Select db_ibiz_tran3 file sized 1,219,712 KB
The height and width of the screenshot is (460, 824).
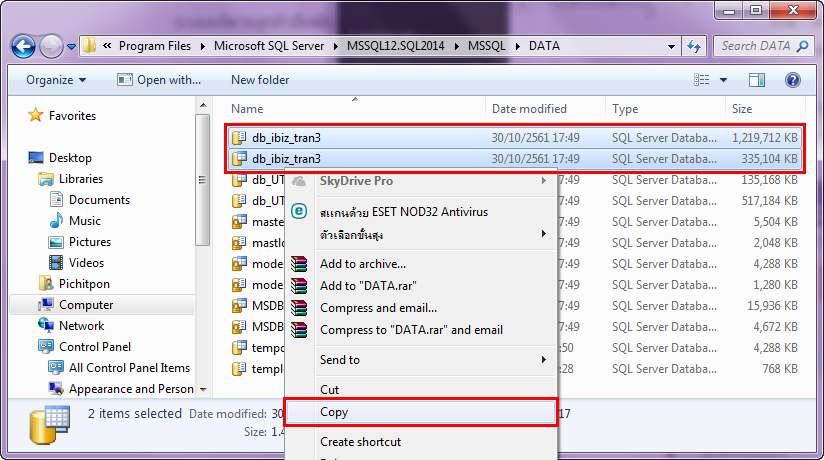click(x=515, y=138)
